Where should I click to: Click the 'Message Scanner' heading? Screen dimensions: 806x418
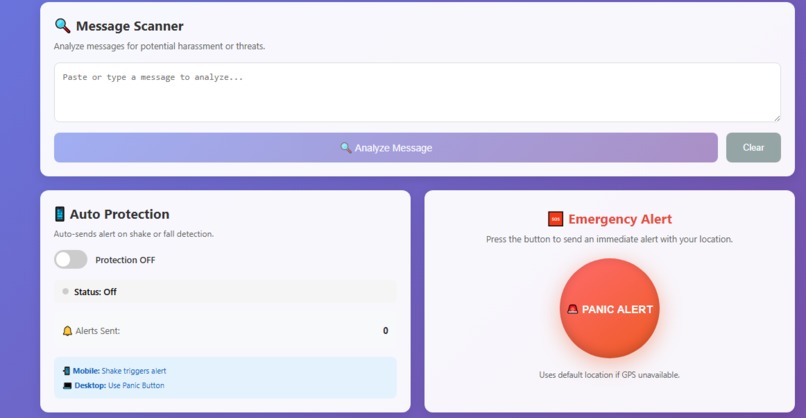(x=130, y=26)
